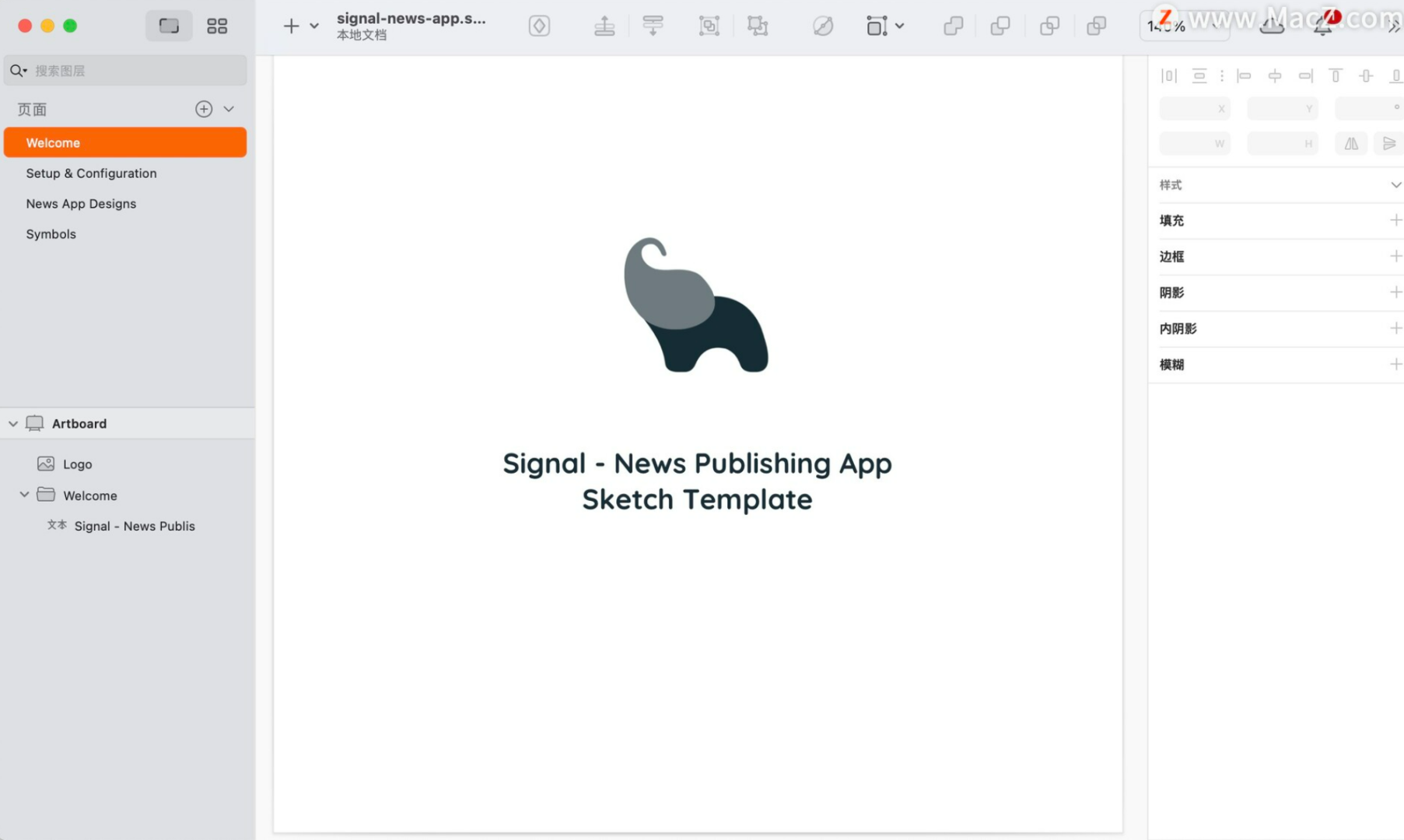Apply the Difference boolean operation icon

tap(1097, 26)
